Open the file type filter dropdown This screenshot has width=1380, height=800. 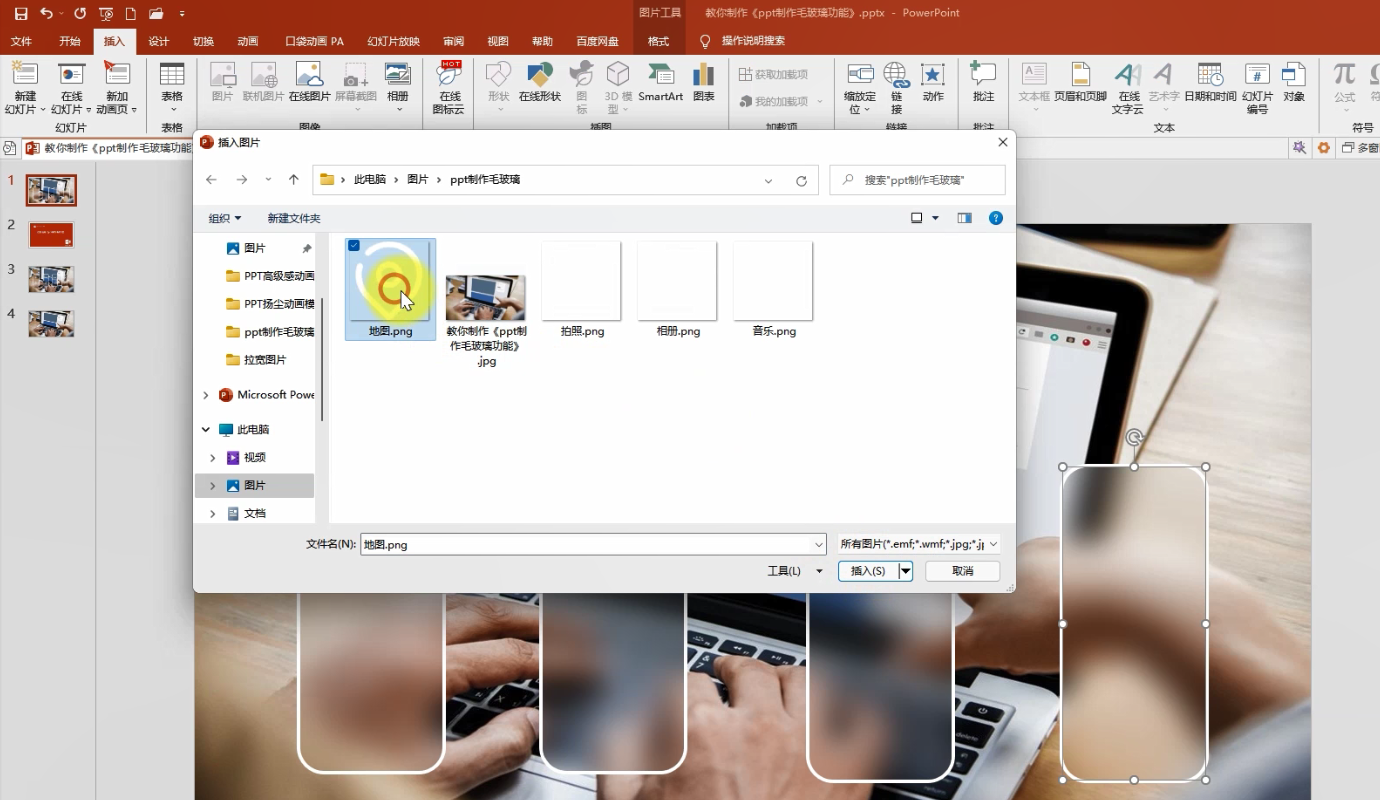[919, 544]
